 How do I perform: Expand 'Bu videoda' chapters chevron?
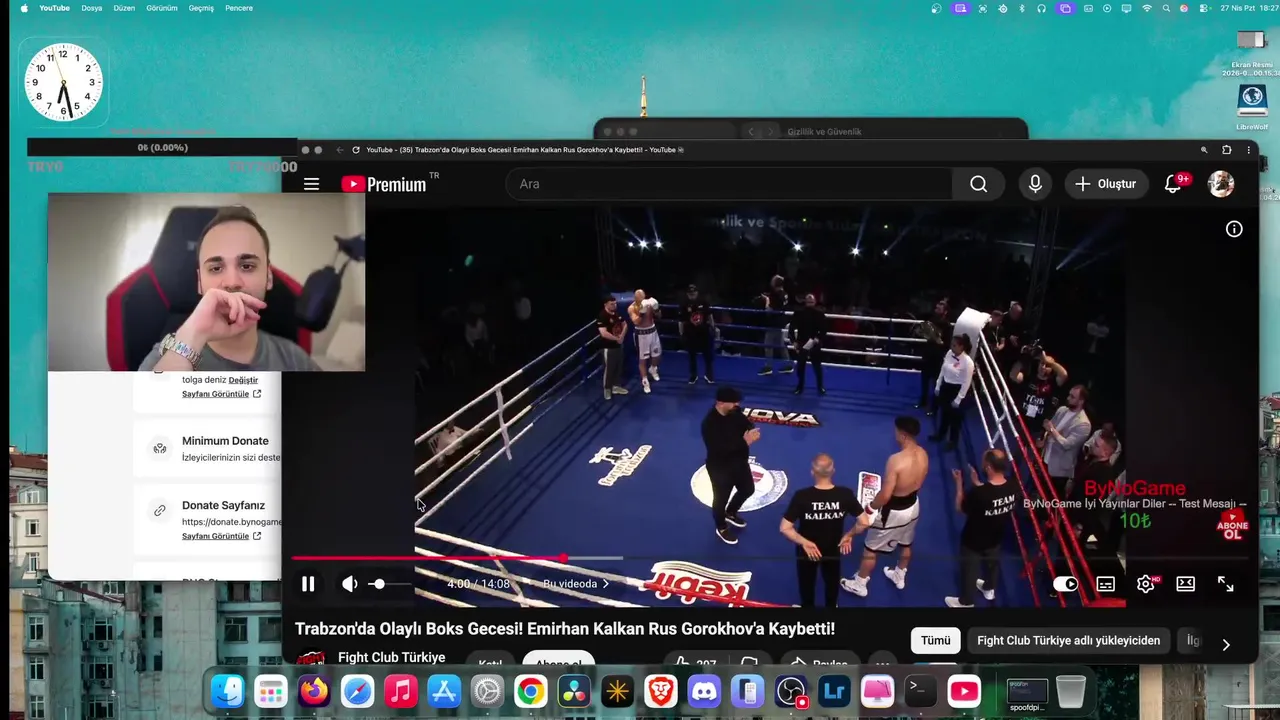(605, 584)
